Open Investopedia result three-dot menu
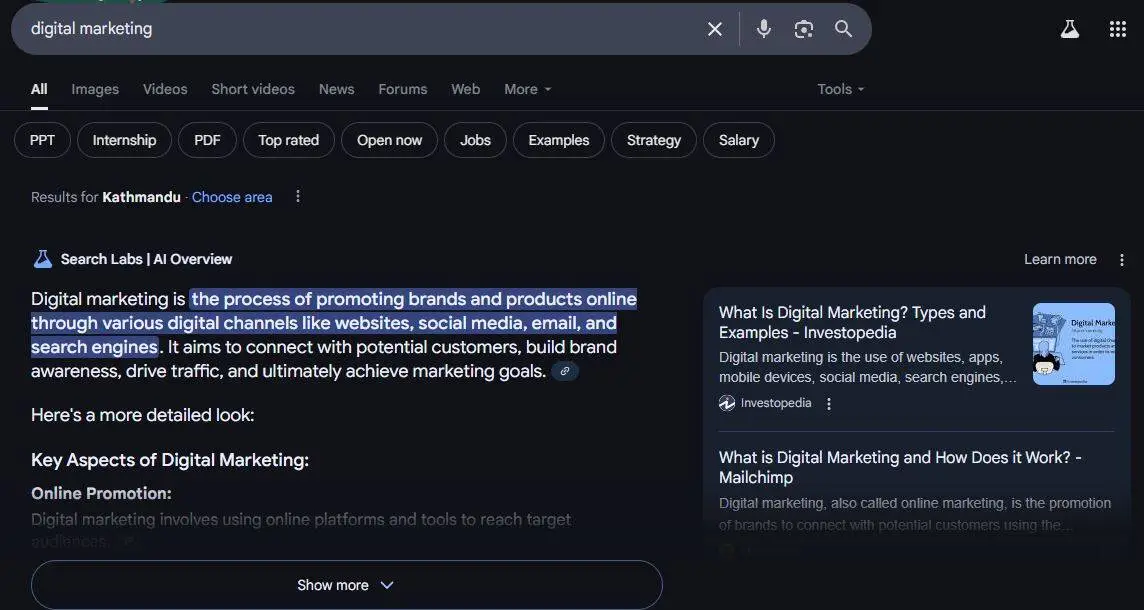Viewport: 1144px width, 610px height. (x=828, y=404)
